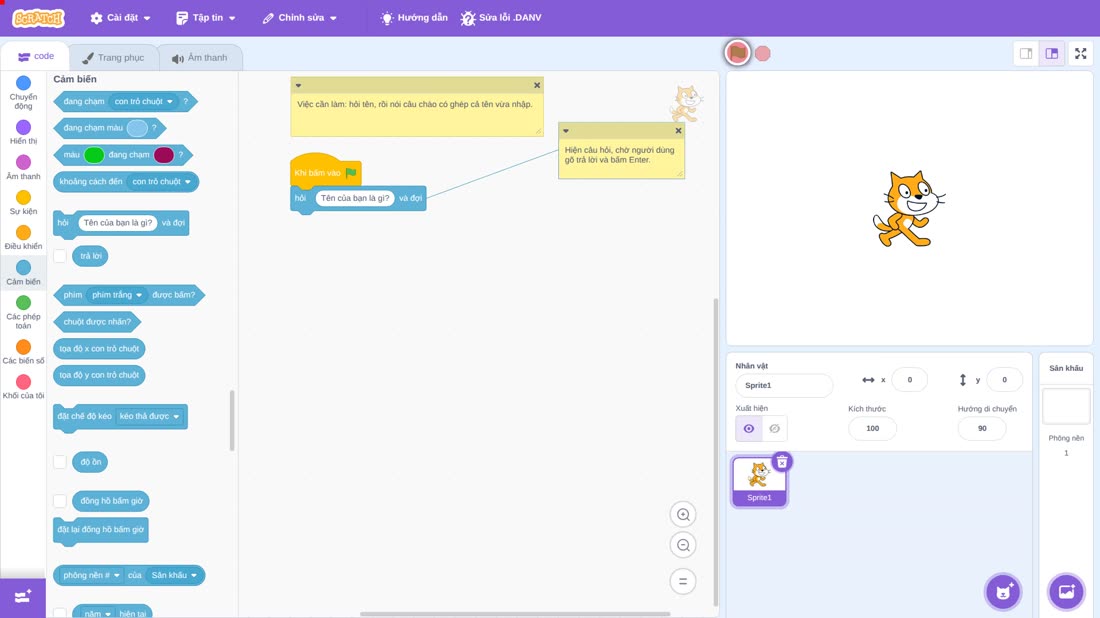
Task: Pick the green color swatch in màu block
Action: coord(94,155)
